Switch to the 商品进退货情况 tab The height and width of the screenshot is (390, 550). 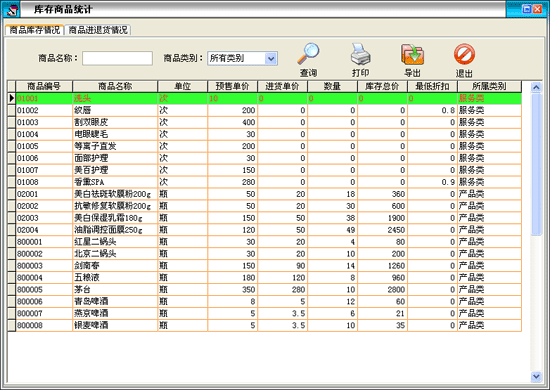point(98,30)
